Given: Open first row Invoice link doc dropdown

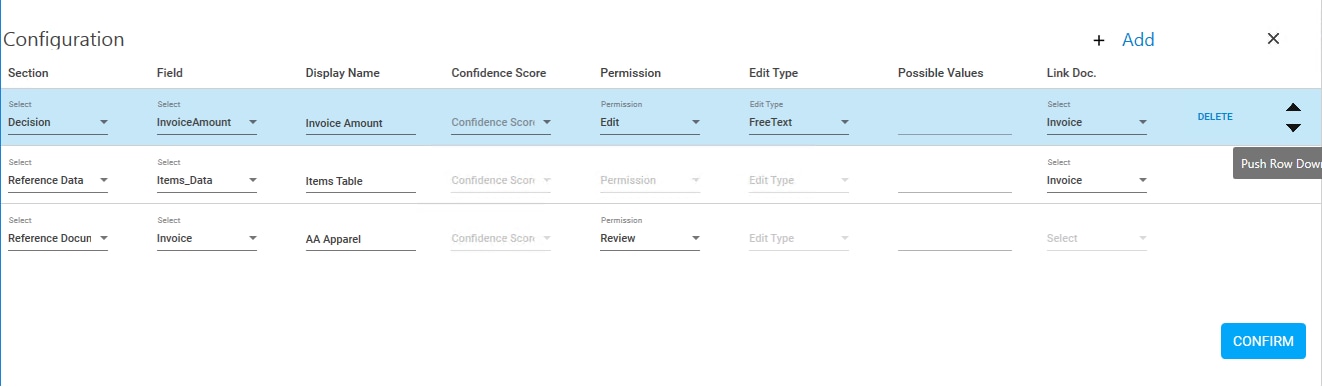Looking at the screenshot, I should pos(1097,122).
